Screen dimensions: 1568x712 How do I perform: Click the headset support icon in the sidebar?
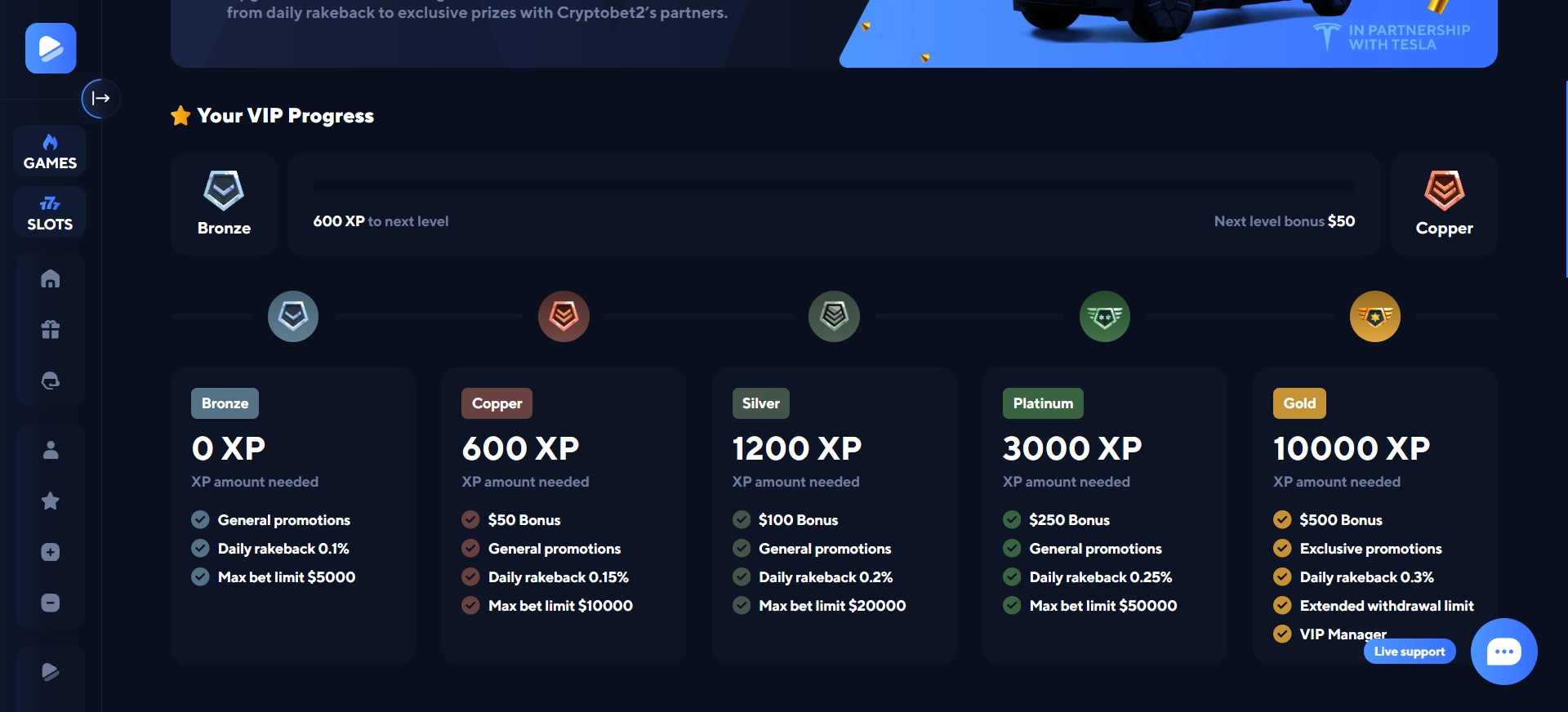tap(51, 380)
